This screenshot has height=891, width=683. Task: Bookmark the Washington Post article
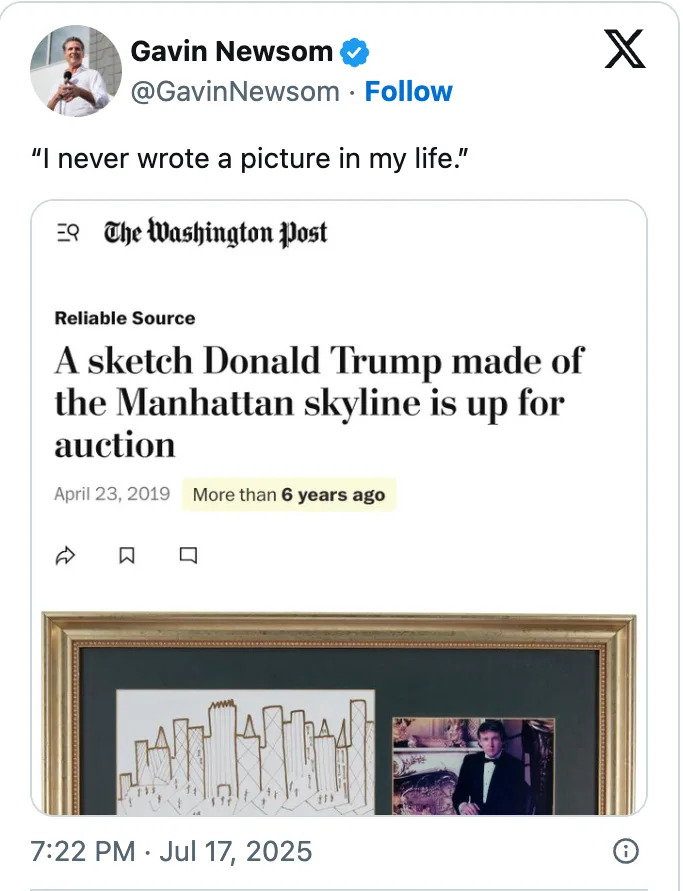pyautogui.click(x=127, y=556)
